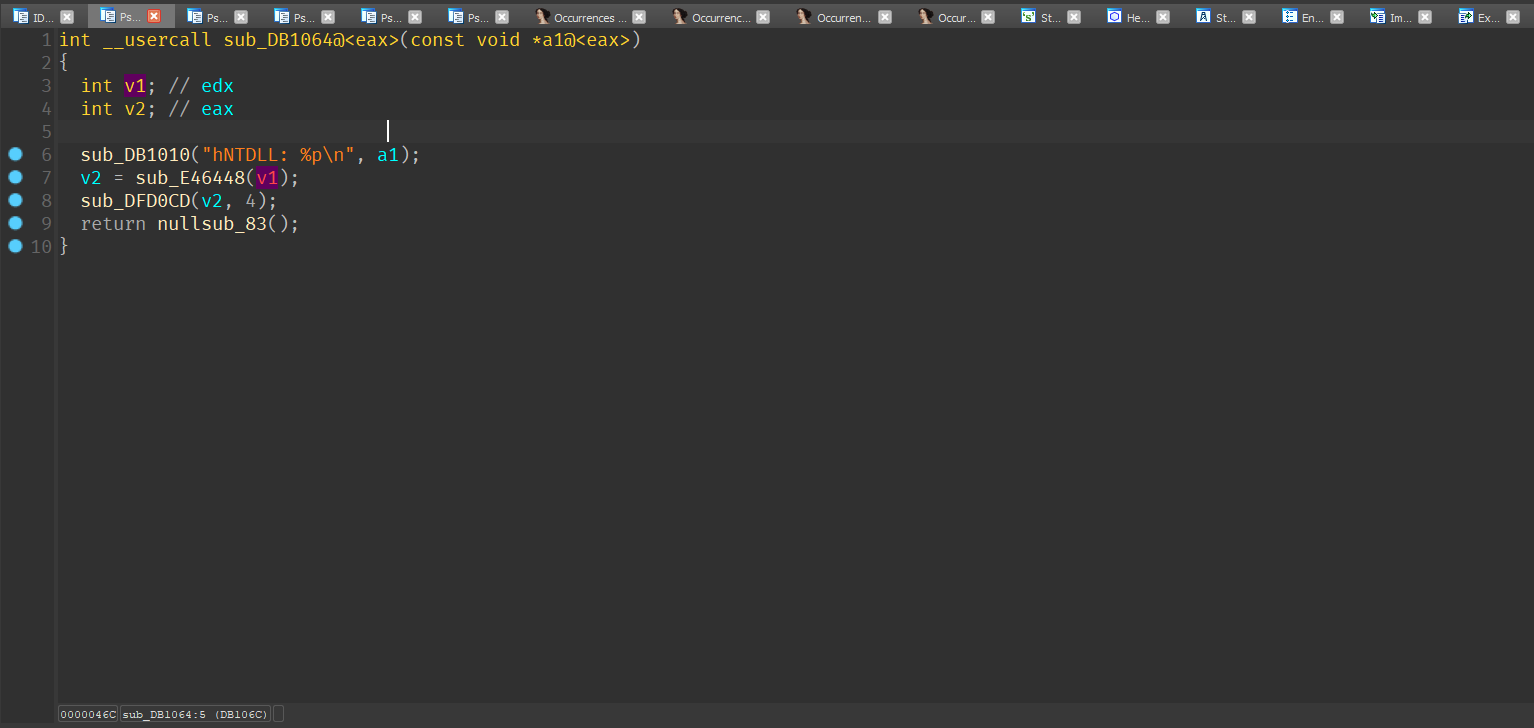Image resolution: width=1534 pixels, height=728 pixels.
Task: Close the He... hex tab
Action: click(x=1162, y=17)
